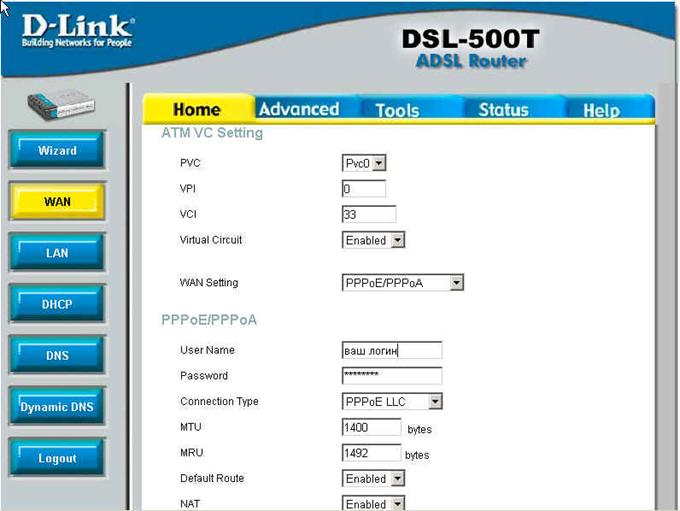Click the WAN Setting label
The height and width of the screenshot is (511, 680).
point(209,282)
